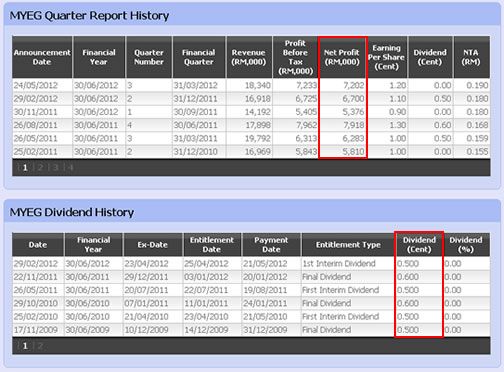Image resolution: width=504 pixels, height=372 pixels.
Task: Select ex-date 29/12/2011 in Dividend History
Action: click(146, 277)
